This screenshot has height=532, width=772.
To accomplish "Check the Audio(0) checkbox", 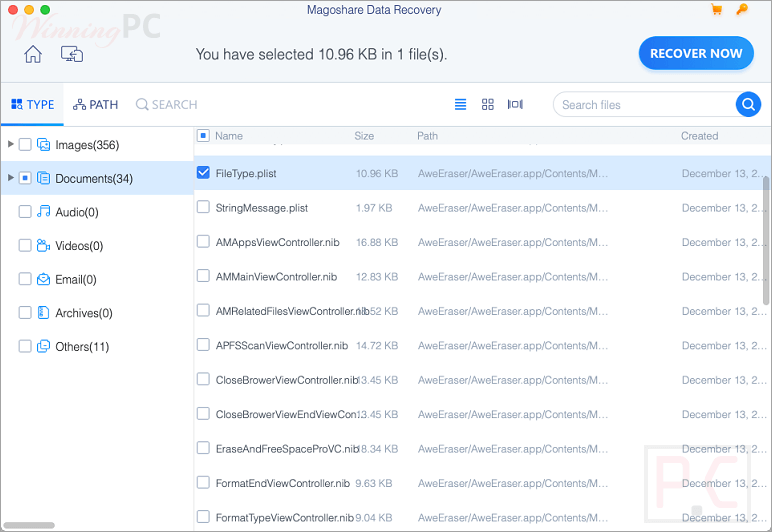I will click(25, 212).
